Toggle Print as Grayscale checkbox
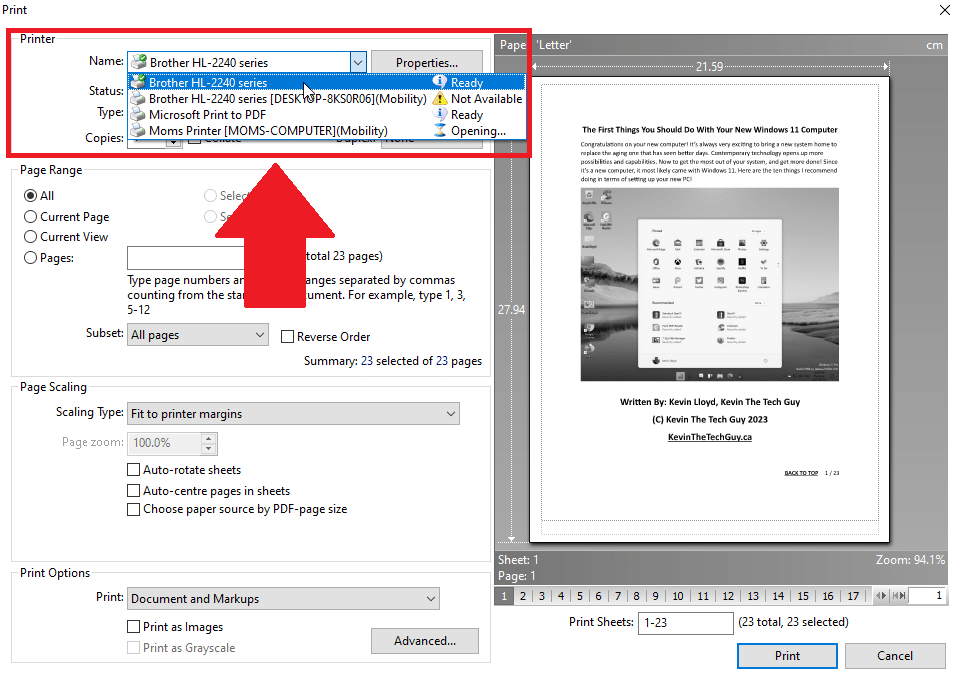Viewport: 959px width, 679px height. tap(133, 647)
